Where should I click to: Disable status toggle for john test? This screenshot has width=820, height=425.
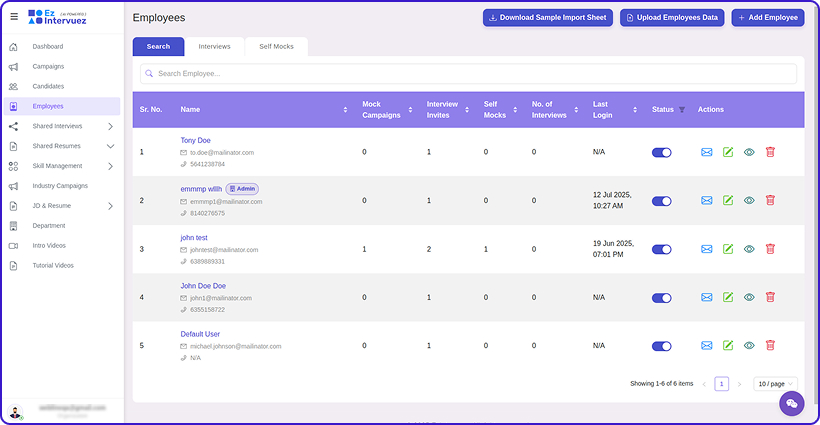[661, 249]
